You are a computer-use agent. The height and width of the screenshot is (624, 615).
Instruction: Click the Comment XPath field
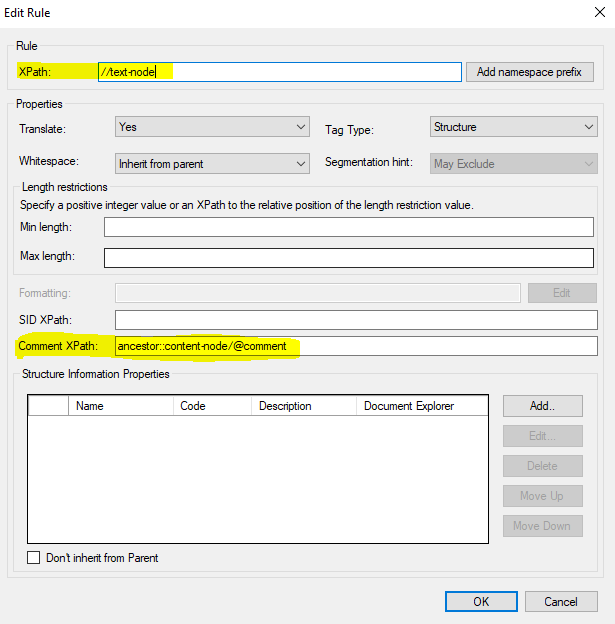click(355, 346)
